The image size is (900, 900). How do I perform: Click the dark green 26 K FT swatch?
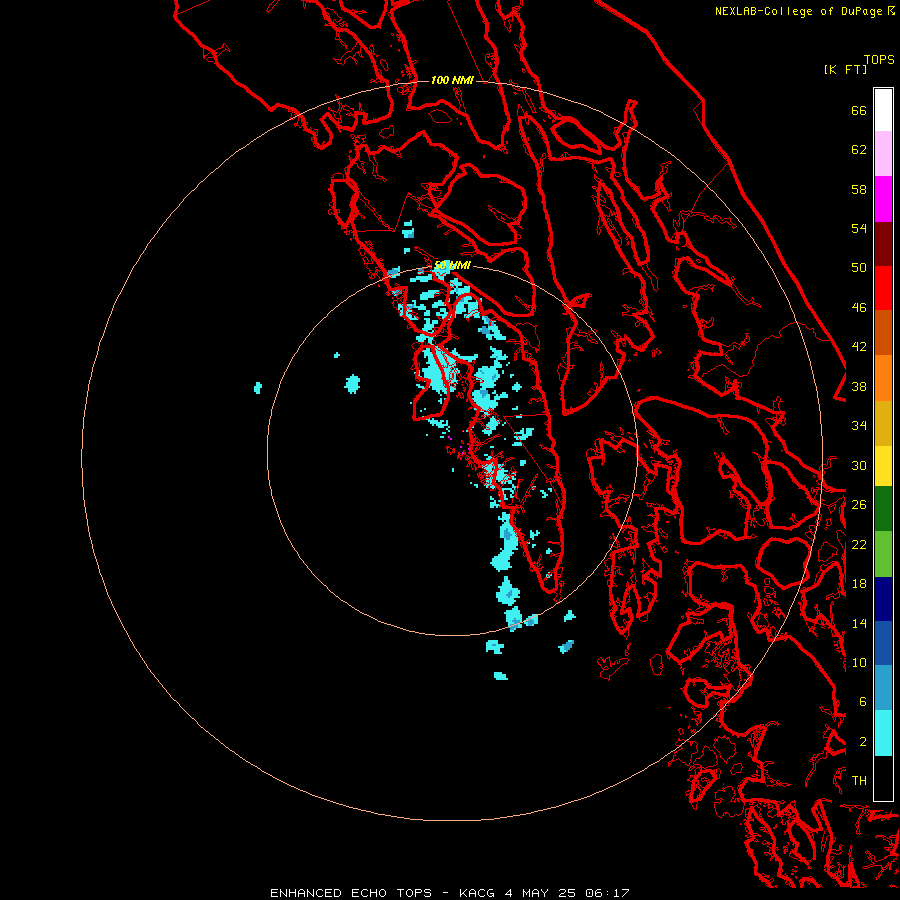pos(883,509)
